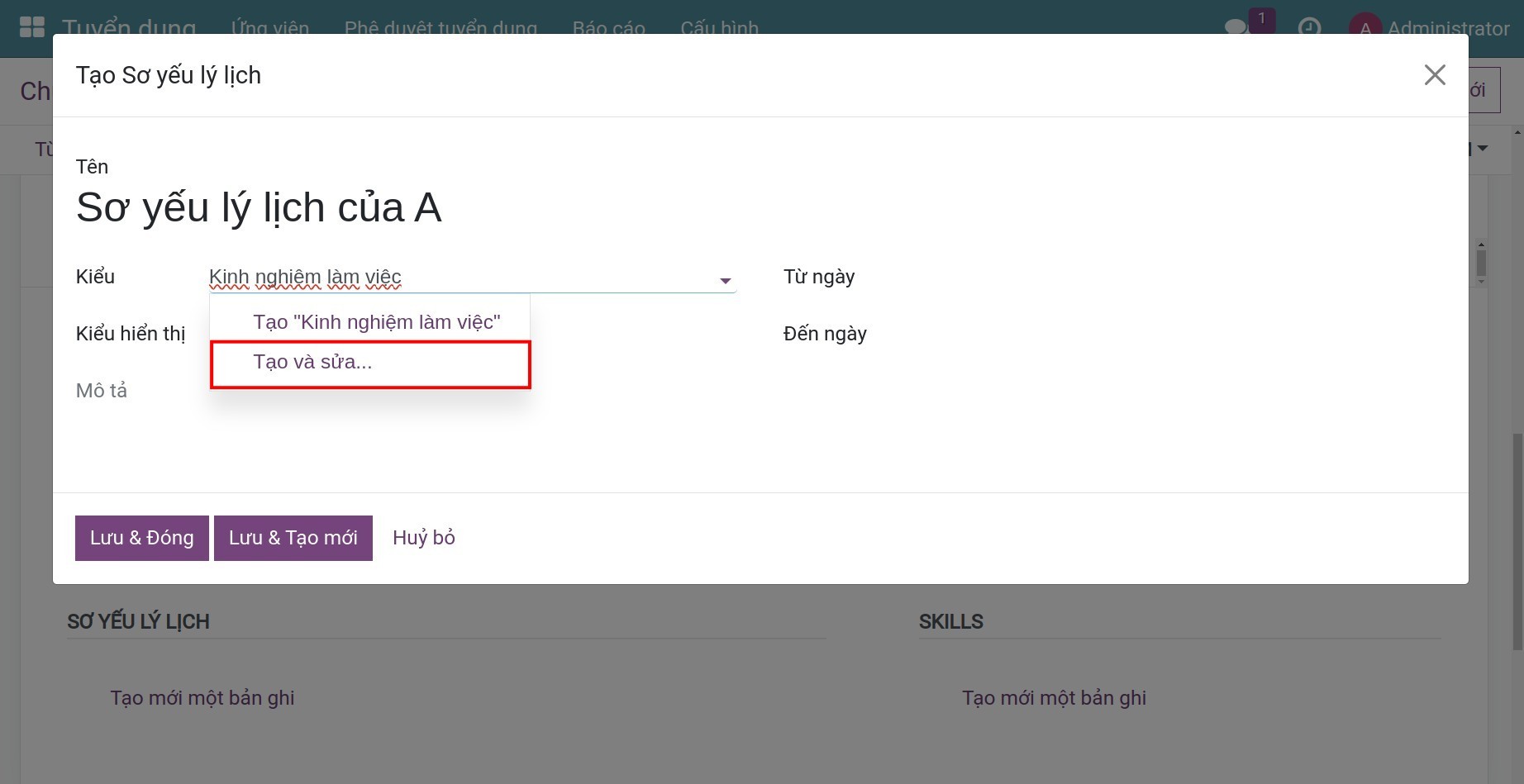This screenshot has width=1524, height=784.
Task: Click the Lưu & Đóng button
Action: click(x=141, y=538)
